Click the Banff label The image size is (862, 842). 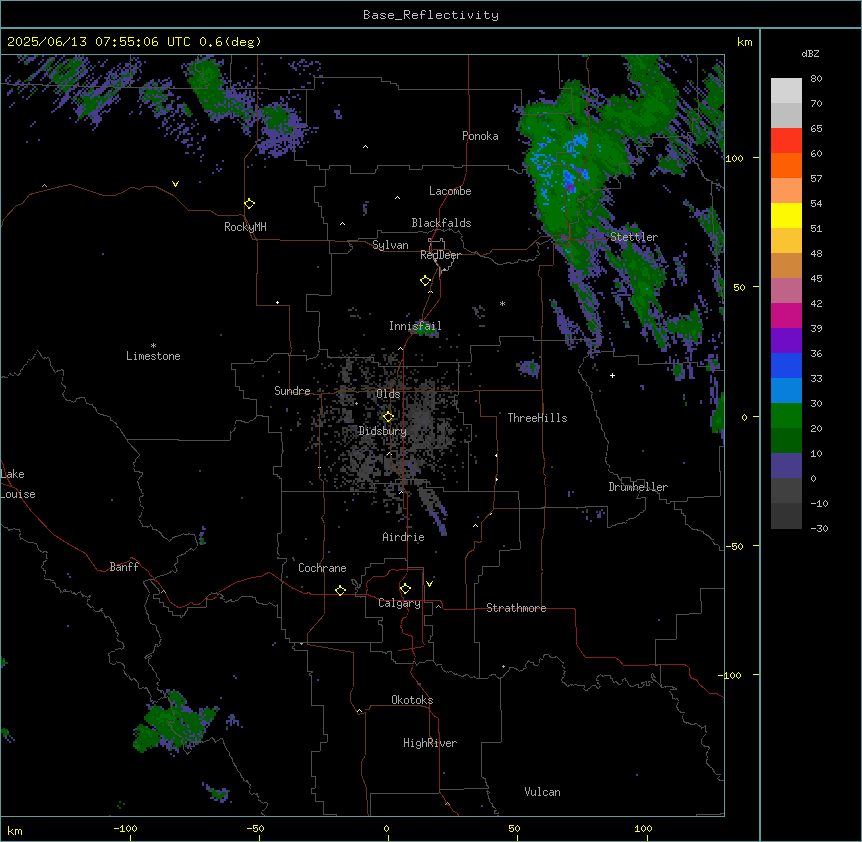click(124, 567)
